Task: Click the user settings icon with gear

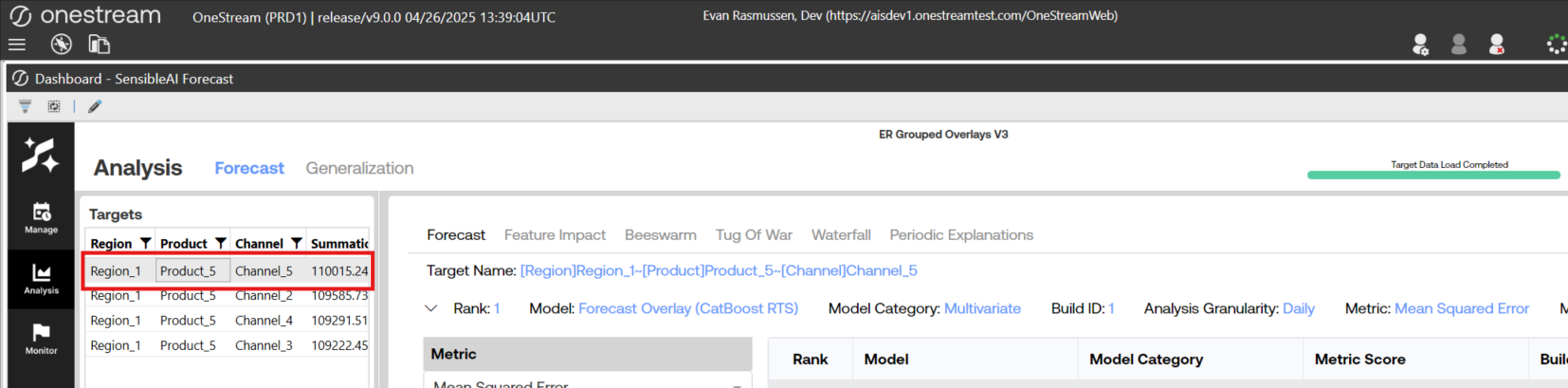Action: click(1420, 45)
